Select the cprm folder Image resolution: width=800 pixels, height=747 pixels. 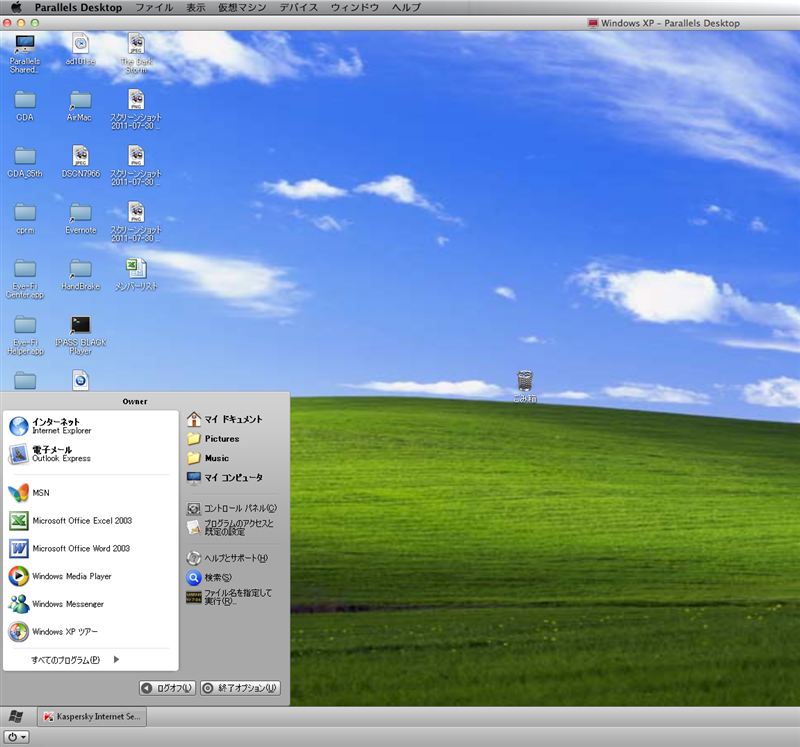(x=25, y=218)
